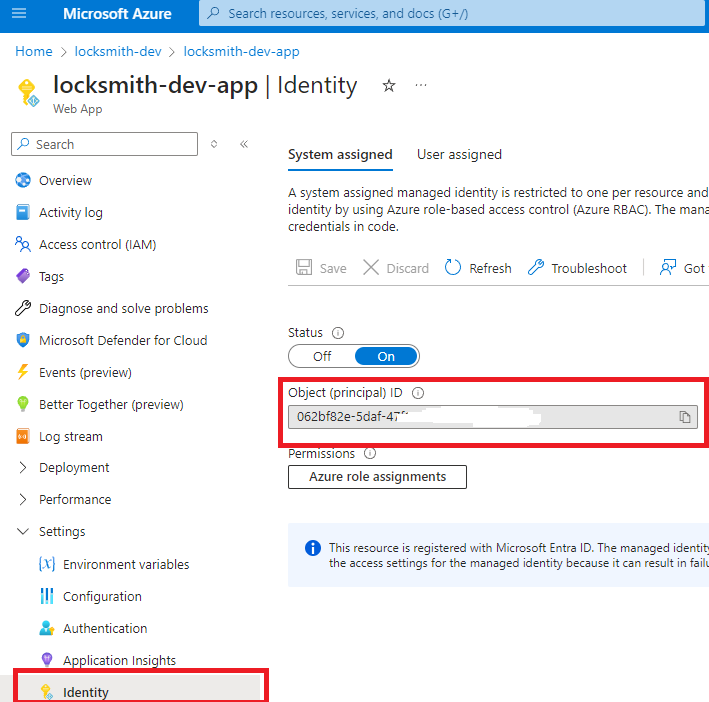Set Status toggle to On

[386, 356]
